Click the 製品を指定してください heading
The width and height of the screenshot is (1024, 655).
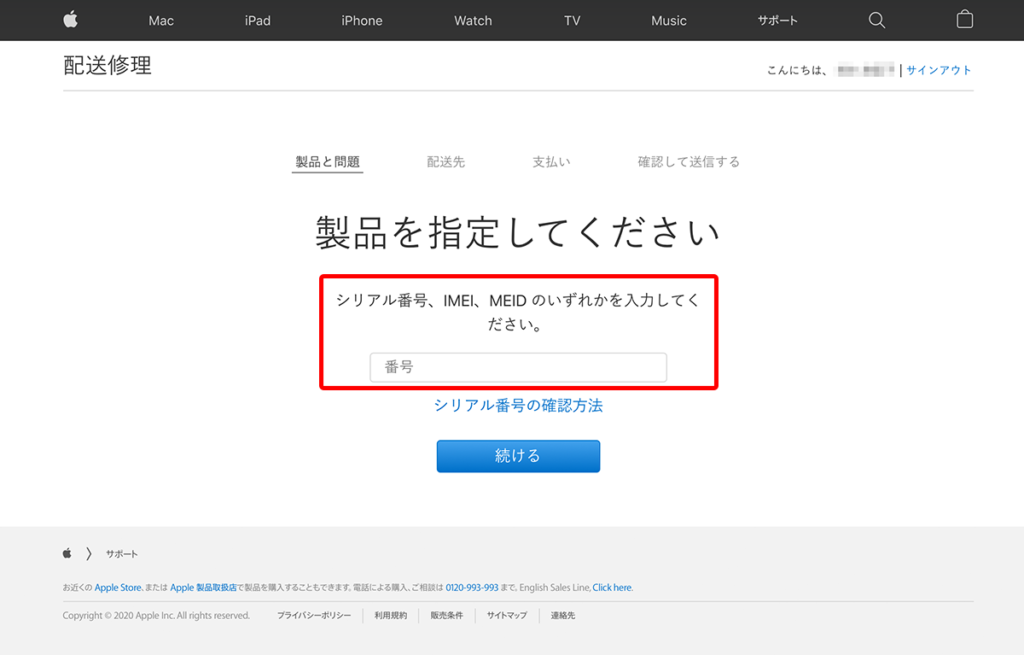518,232
